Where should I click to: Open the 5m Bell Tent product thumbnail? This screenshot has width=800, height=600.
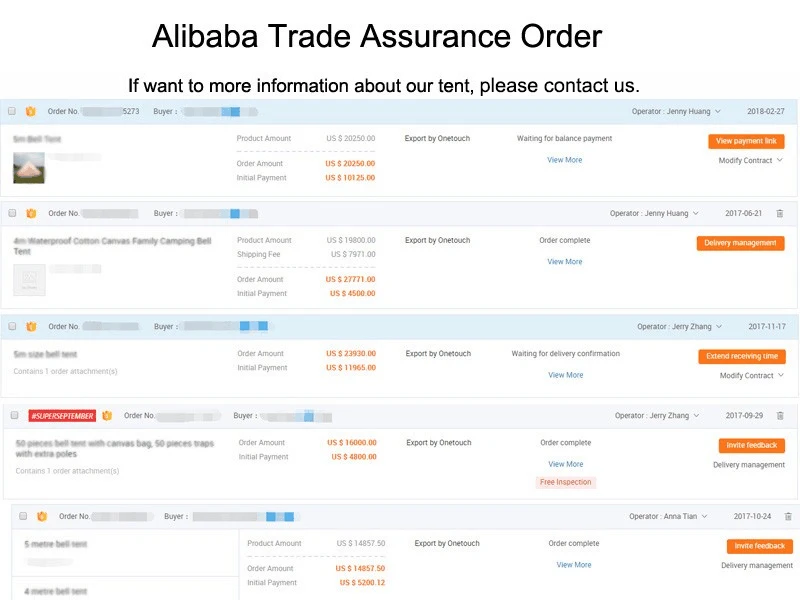[29, 167]
